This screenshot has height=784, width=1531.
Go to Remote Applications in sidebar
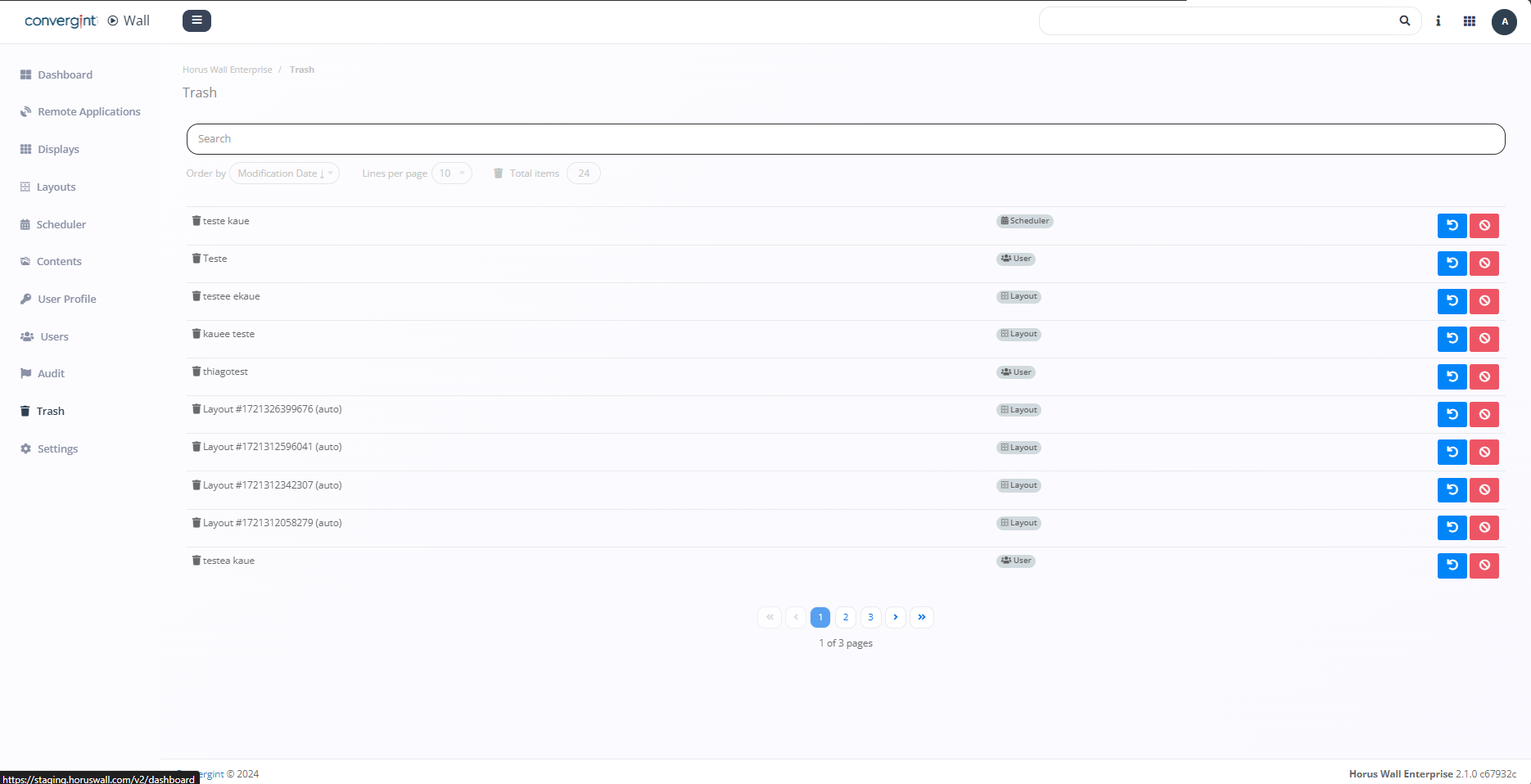click(x=88, y=112)
